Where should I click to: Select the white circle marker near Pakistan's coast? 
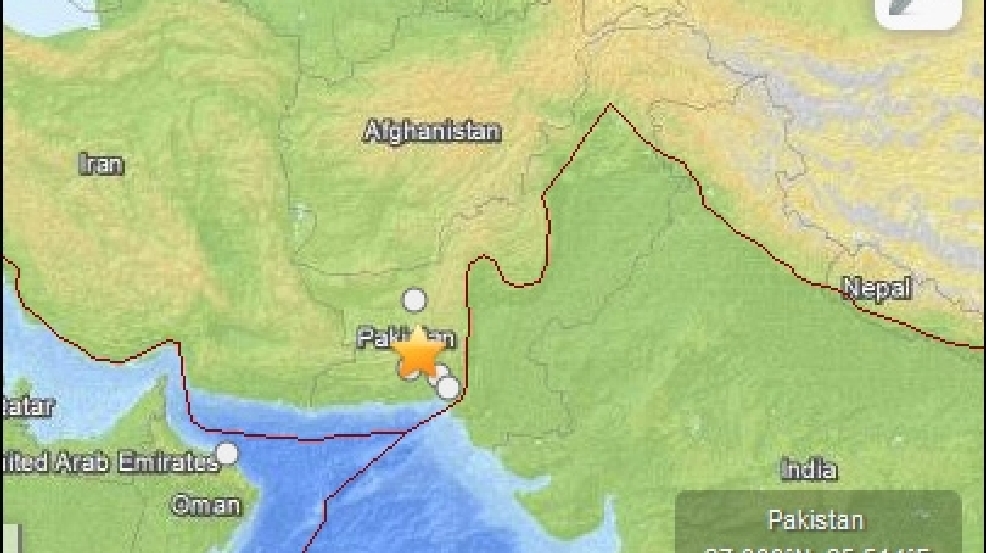tap(448, 388)
